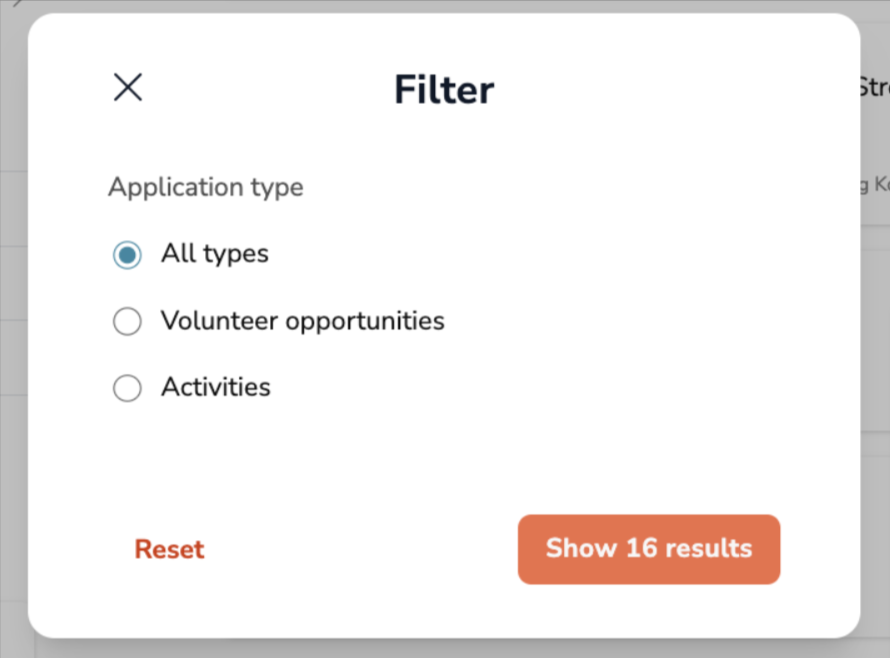Select the All types radio button
This screenshot has width=890, height=658.
pyautogui.click(x=127, y=255)
